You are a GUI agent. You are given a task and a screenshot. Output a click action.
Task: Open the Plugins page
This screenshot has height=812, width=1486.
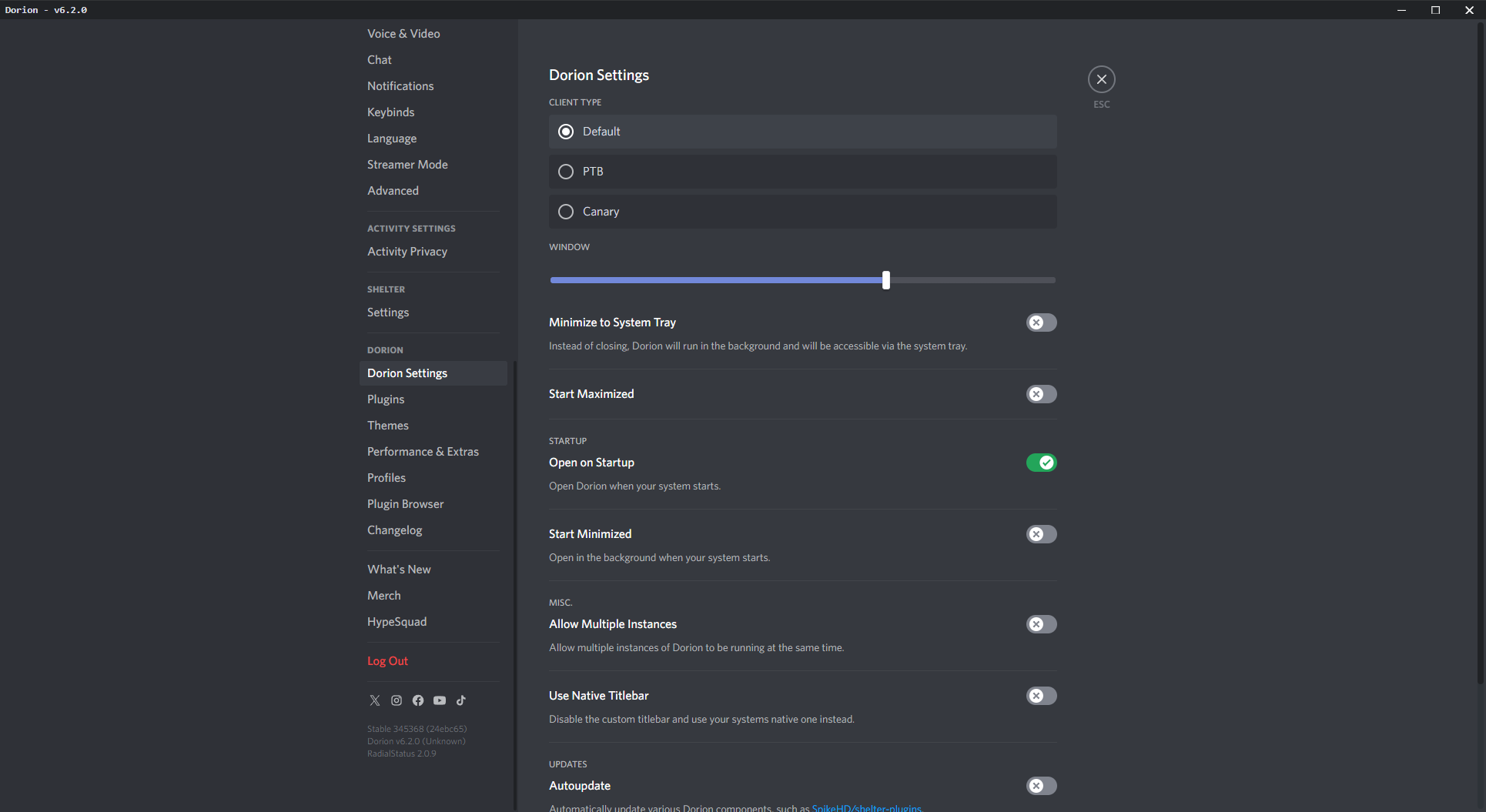433,399
